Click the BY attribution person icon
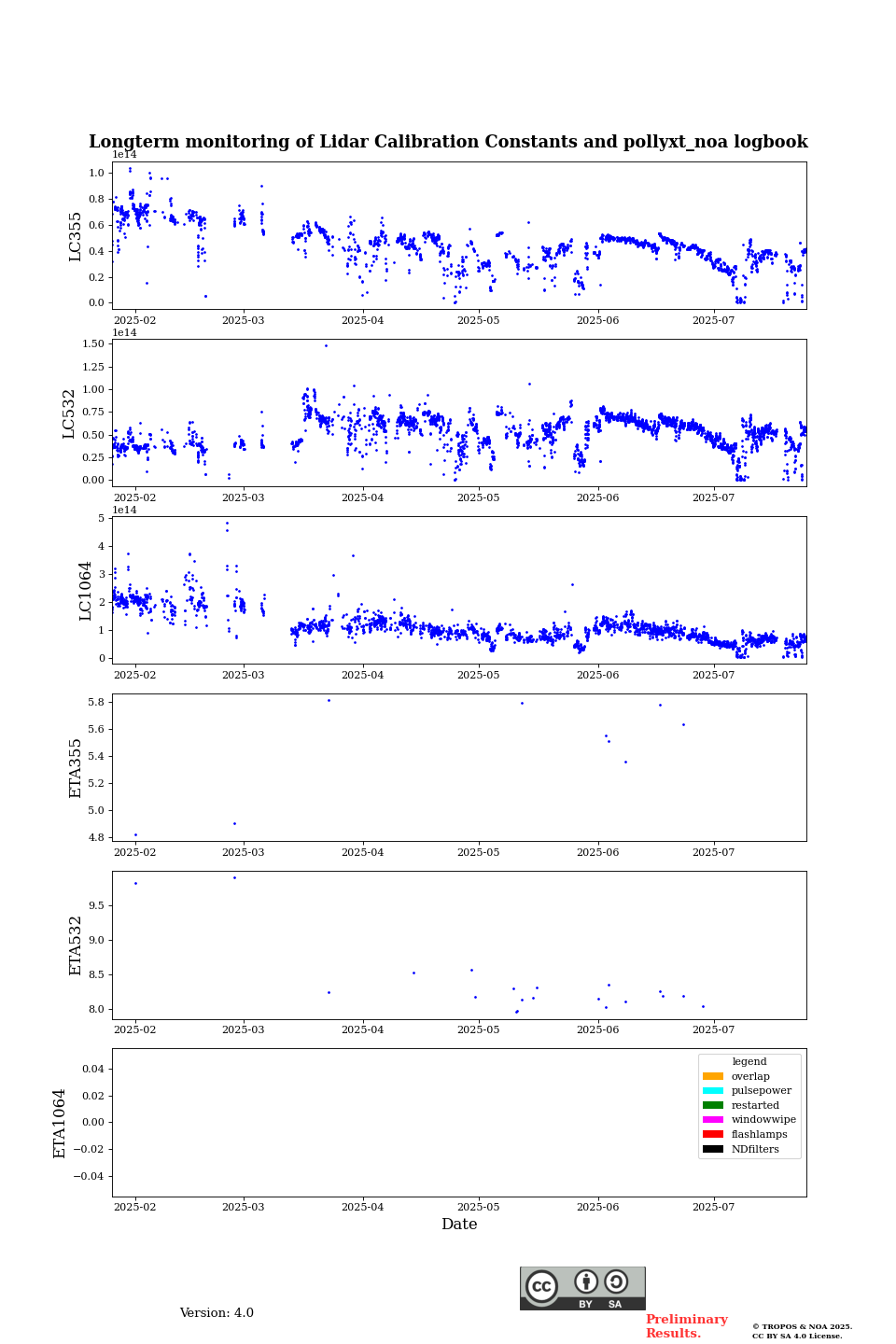The height and width of the screenshot is (1344, 896). tap(586, 1281)
